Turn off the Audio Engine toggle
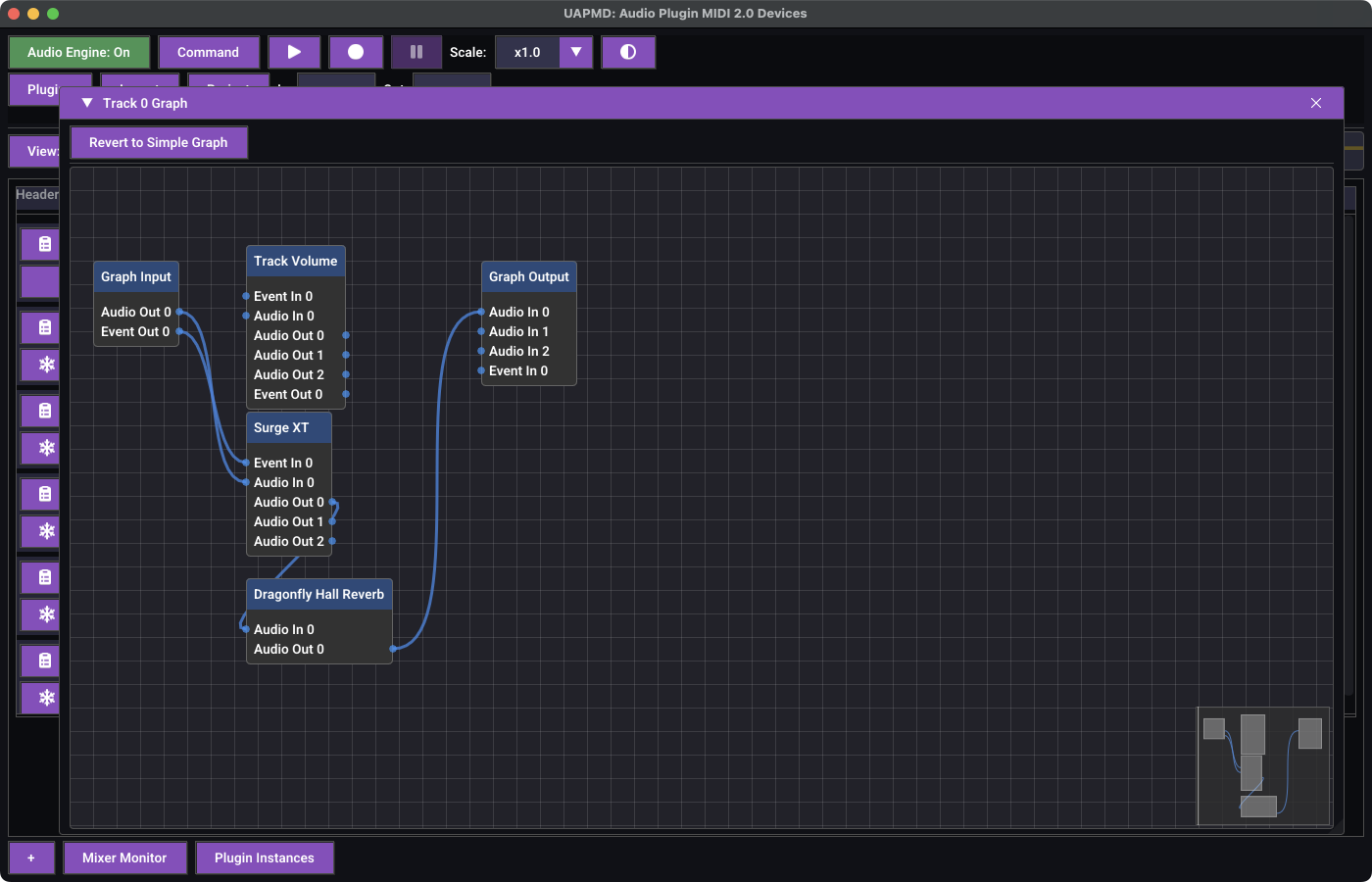This screenshot has height=882, width=1372. [79, 52]
